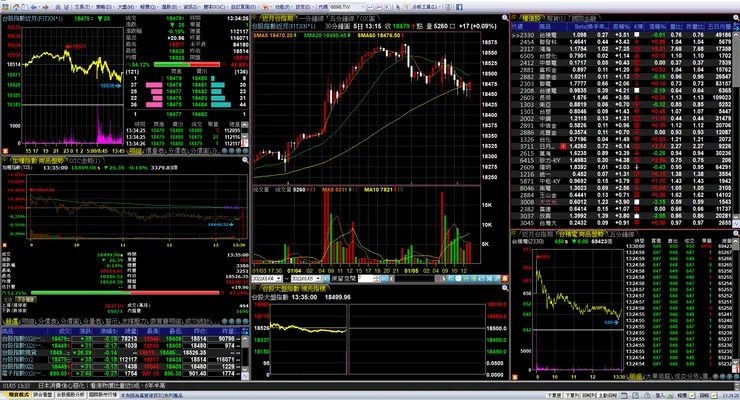This screenshot has width=740, height=400.
Task: Click the horizontal line tool in chart toolbar
Action: tap(466, 278)
